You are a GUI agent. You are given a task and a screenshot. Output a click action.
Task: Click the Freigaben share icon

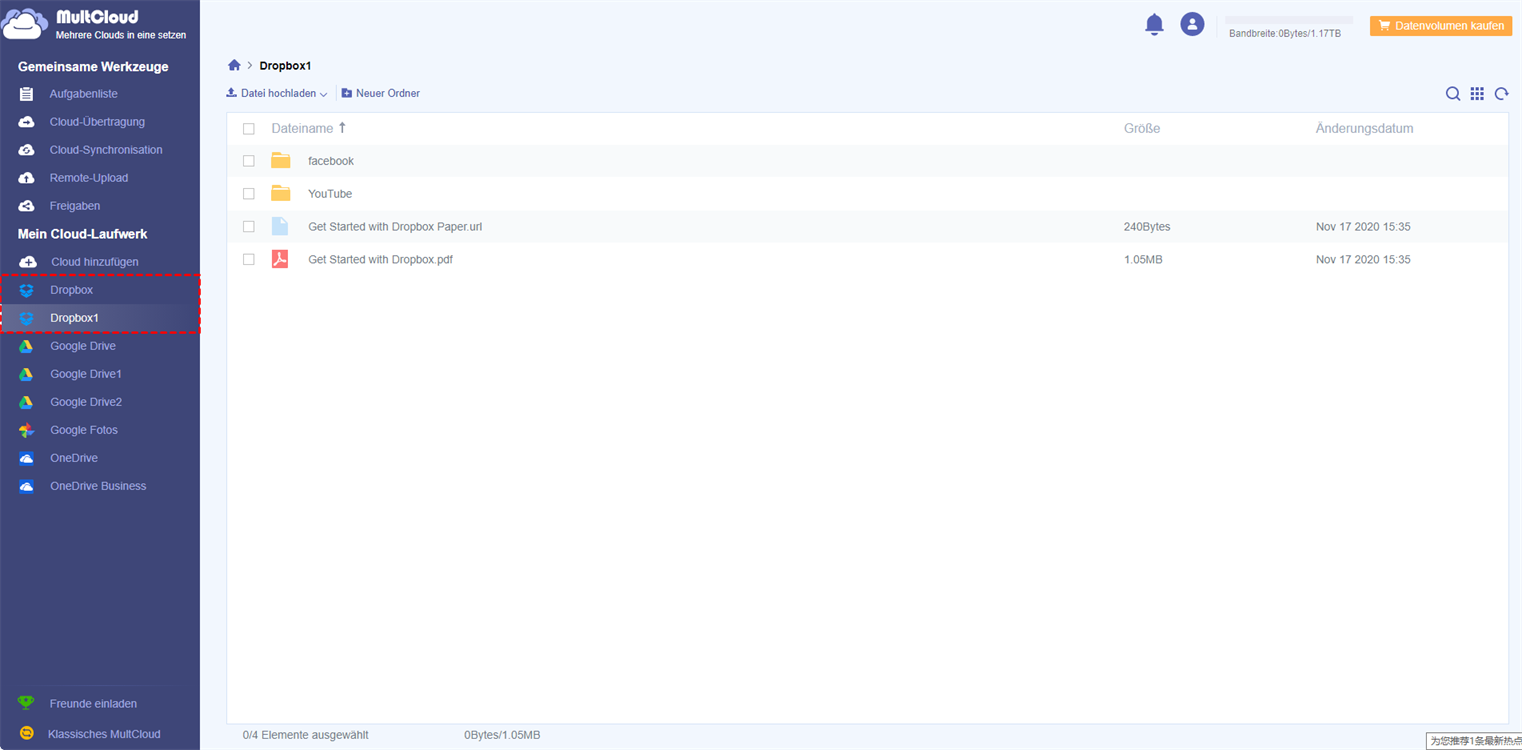tap(27, 206)
